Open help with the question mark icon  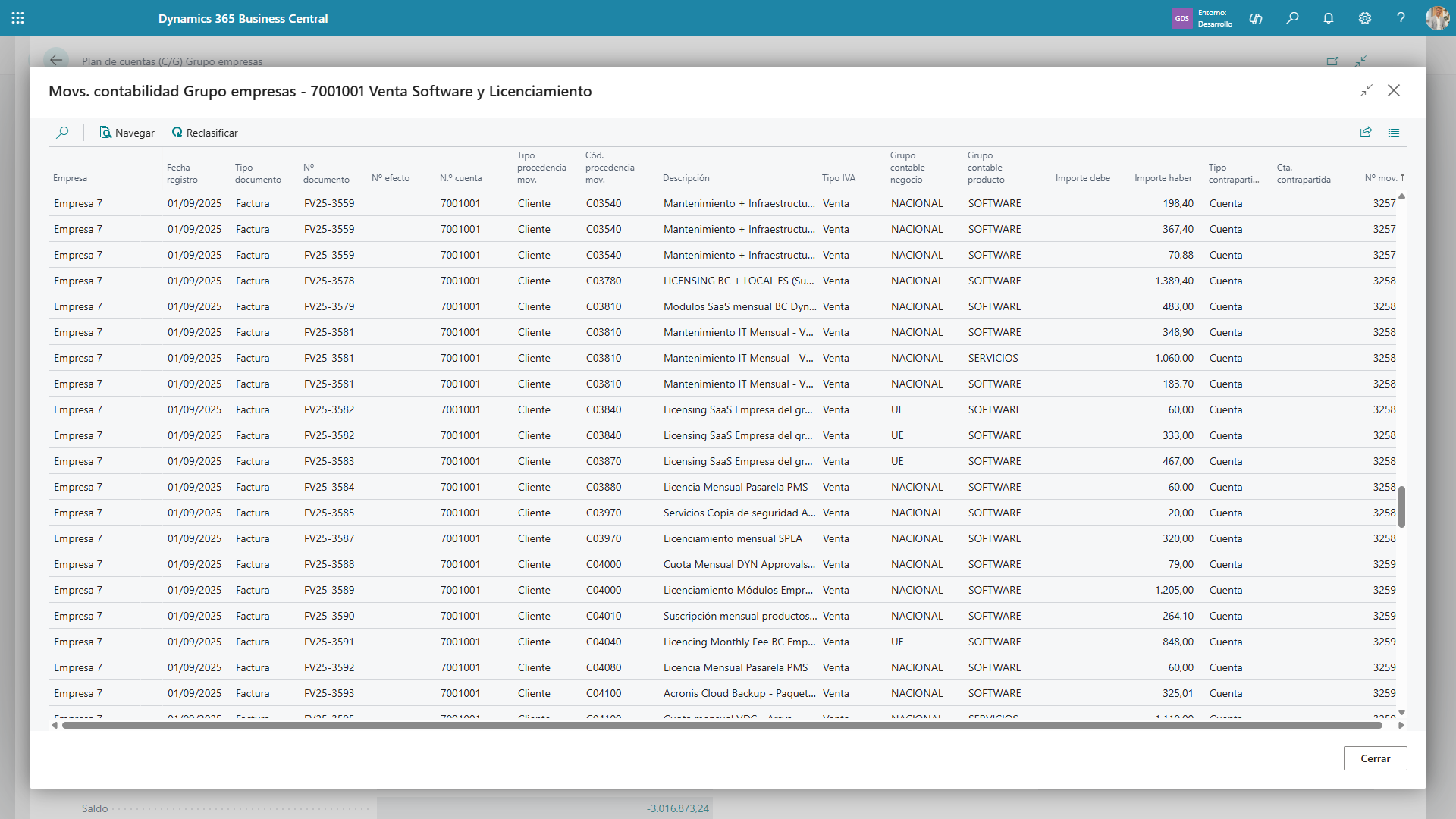[x=1401, y=18]
